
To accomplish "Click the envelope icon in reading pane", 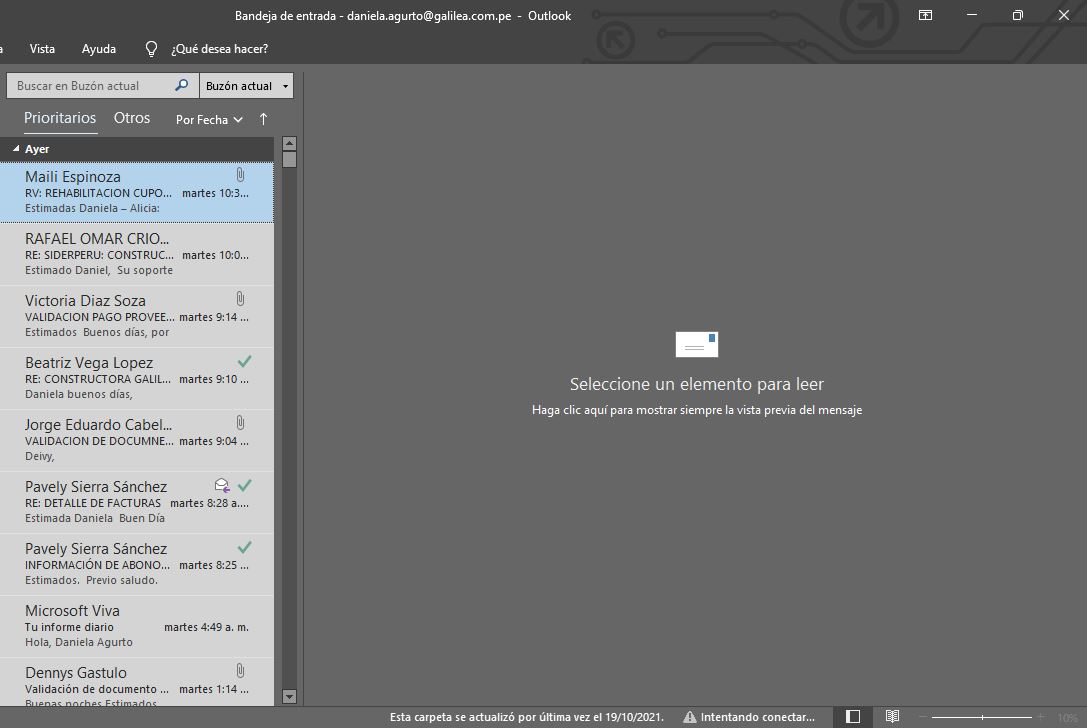I will click(697, 344).
